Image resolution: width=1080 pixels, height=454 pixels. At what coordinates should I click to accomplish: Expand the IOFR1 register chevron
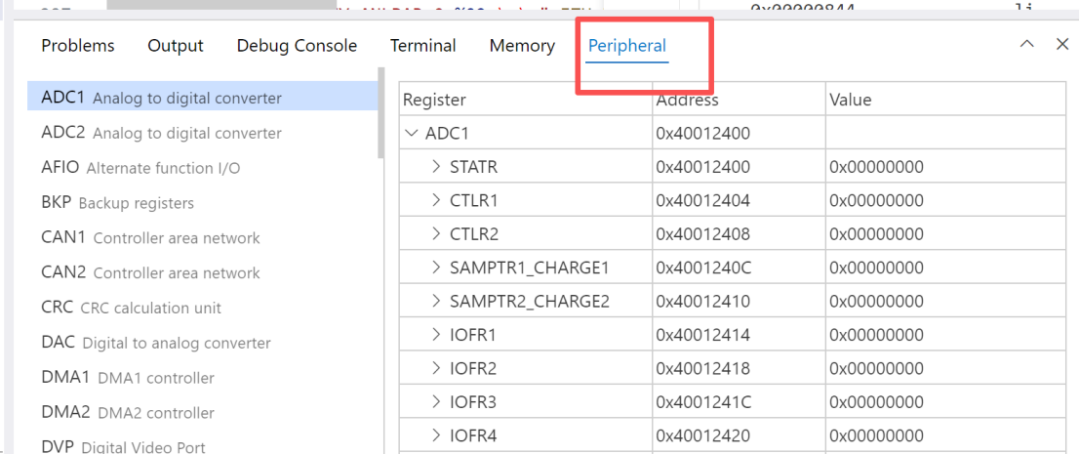pos(436,335)
